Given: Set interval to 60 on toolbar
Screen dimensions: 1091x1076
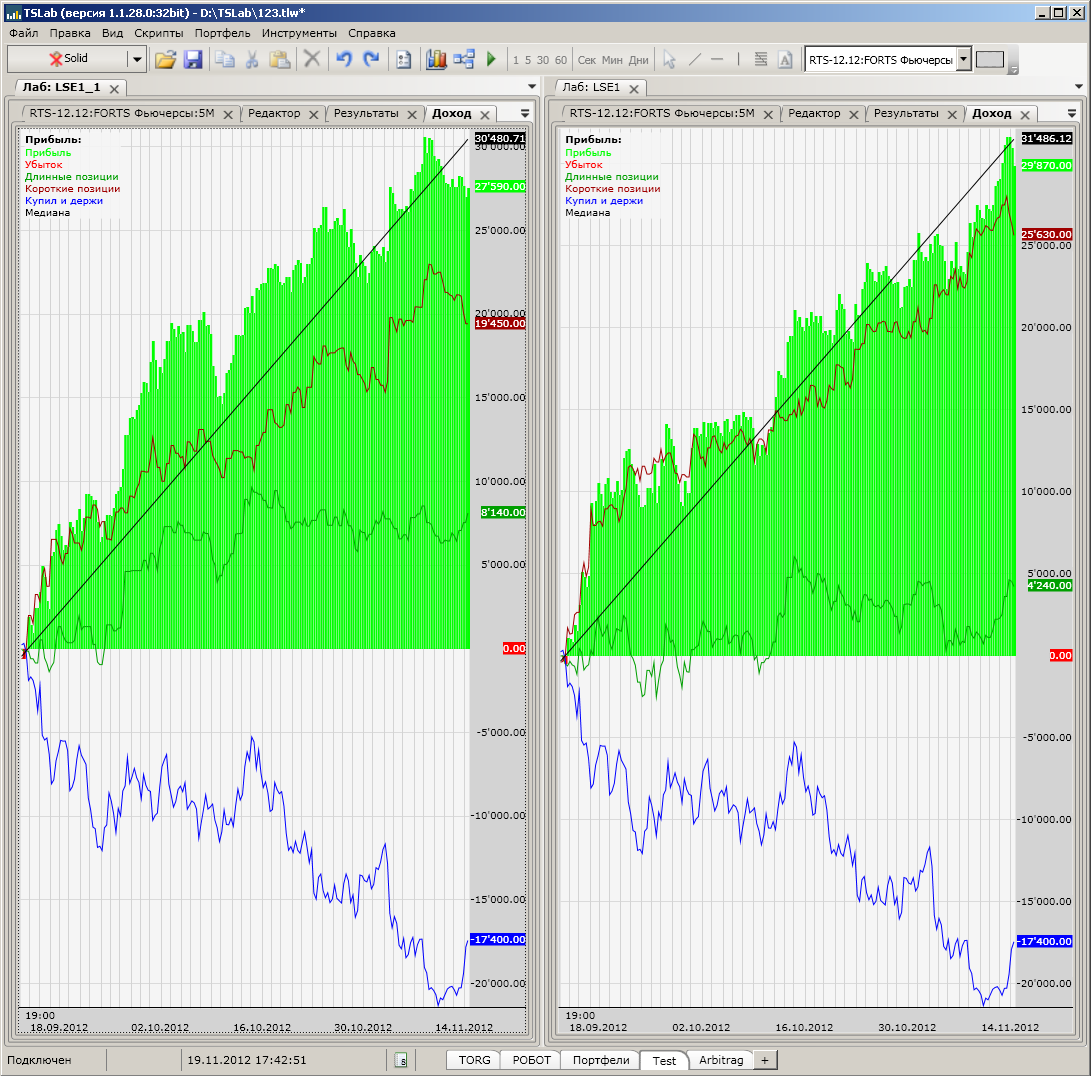Looking at the screenshot, I should click(561, 61).
